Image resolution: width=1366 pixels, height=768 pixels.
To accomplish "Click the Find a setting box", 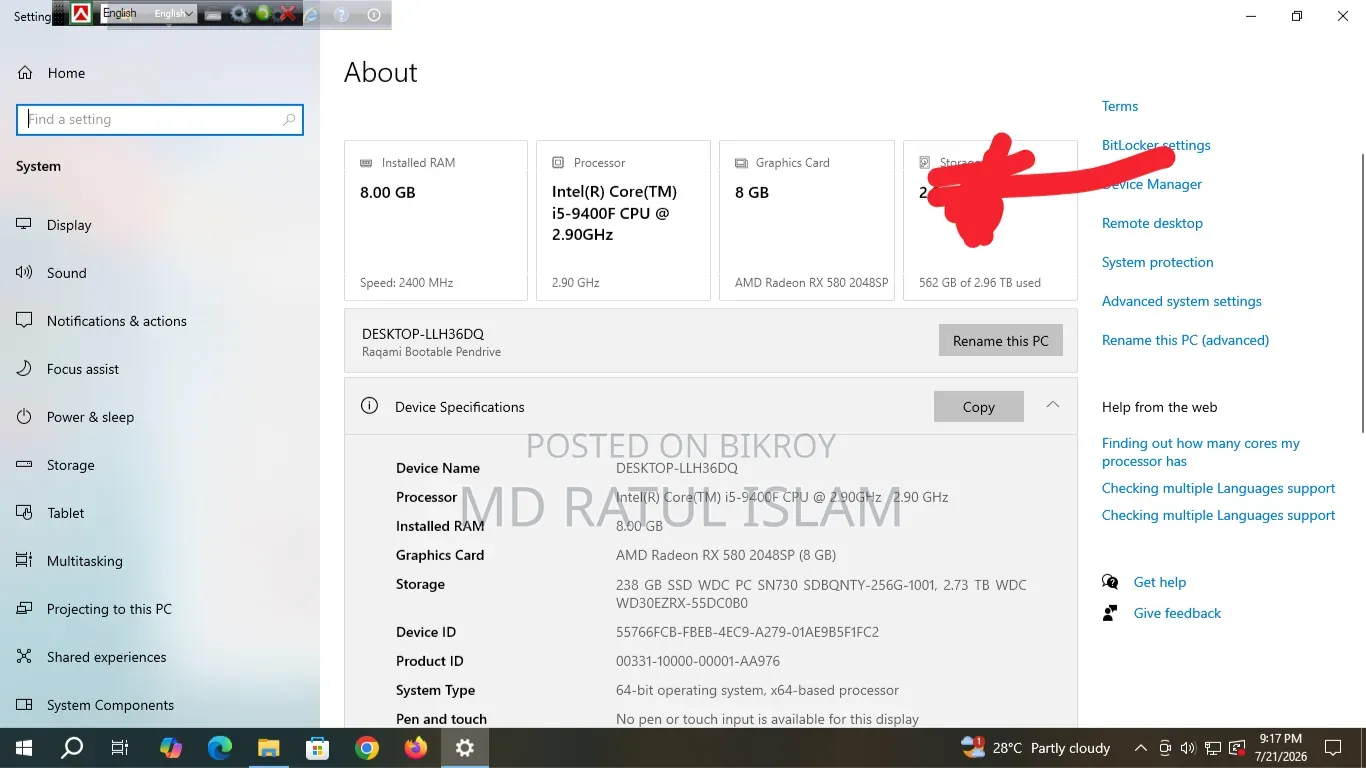I will (160, 119).
